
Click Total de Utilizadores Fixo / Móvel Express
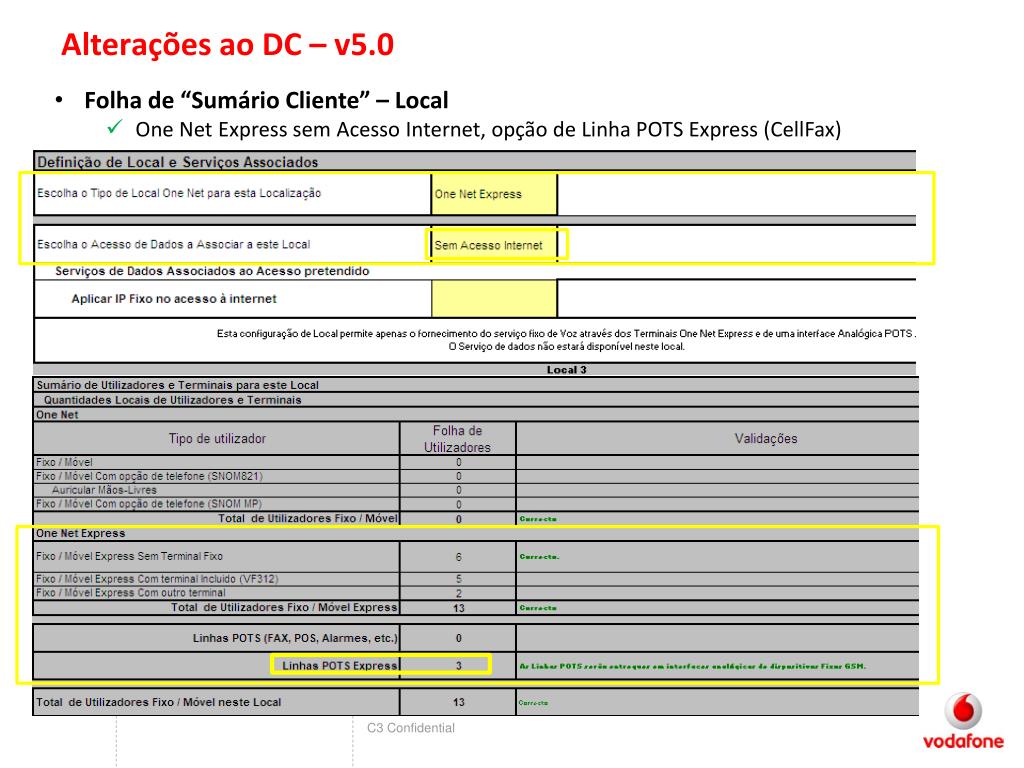284,607
